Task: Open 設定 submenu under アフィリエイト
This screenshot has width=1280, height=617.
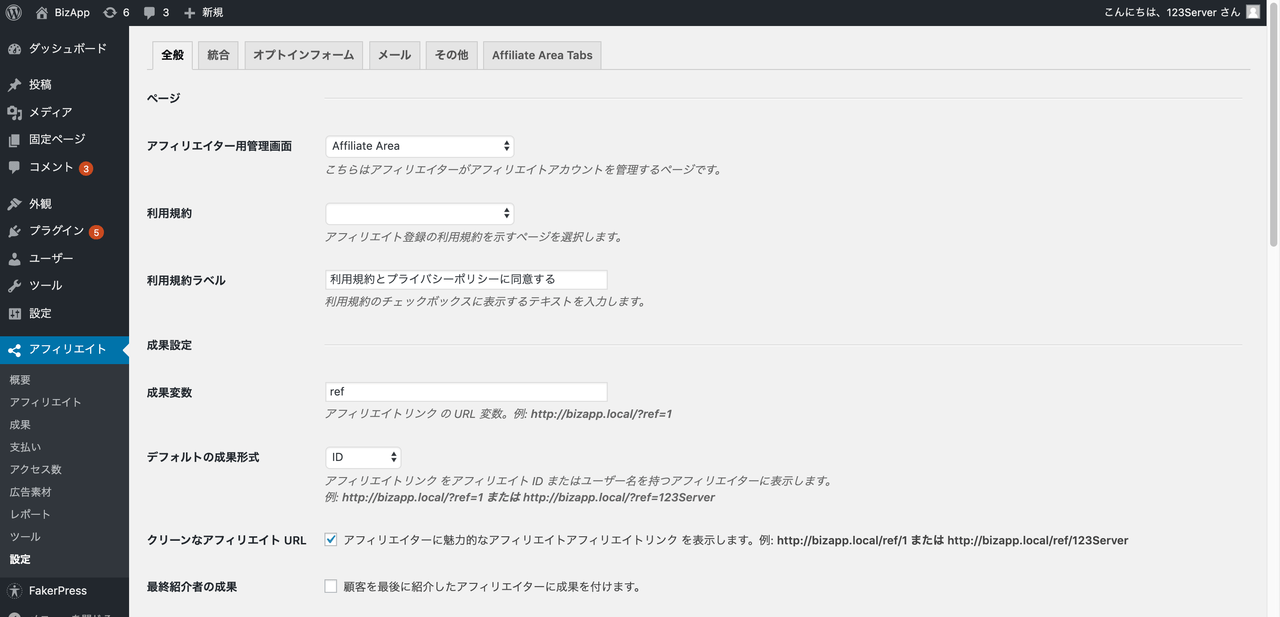Action: point(20,559)
